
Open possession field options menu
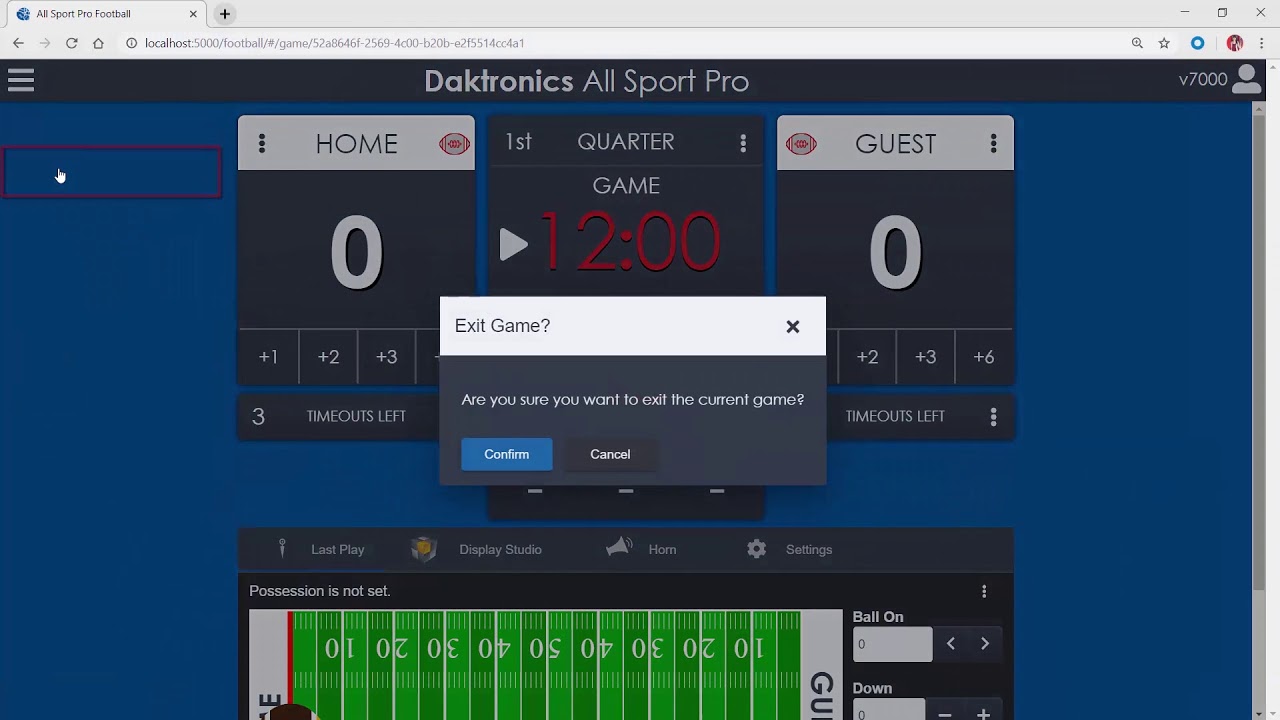click(984, 591)
